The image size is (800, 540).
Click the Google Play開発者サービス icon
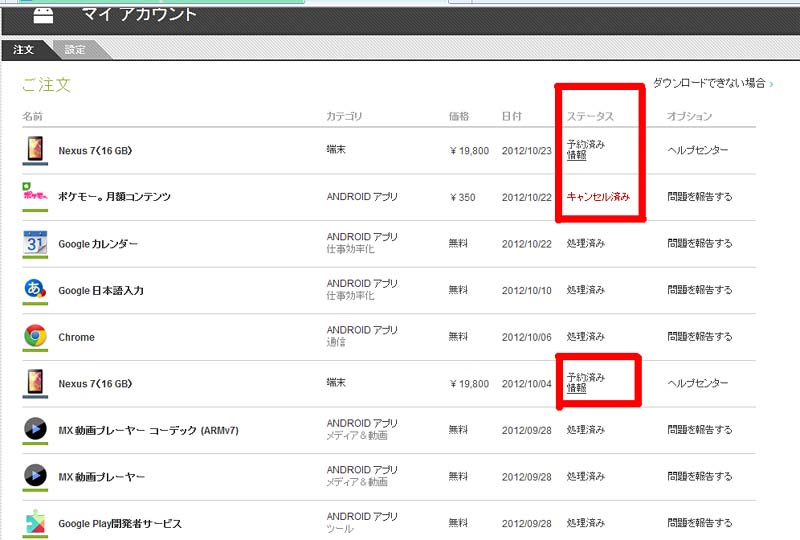35,522
